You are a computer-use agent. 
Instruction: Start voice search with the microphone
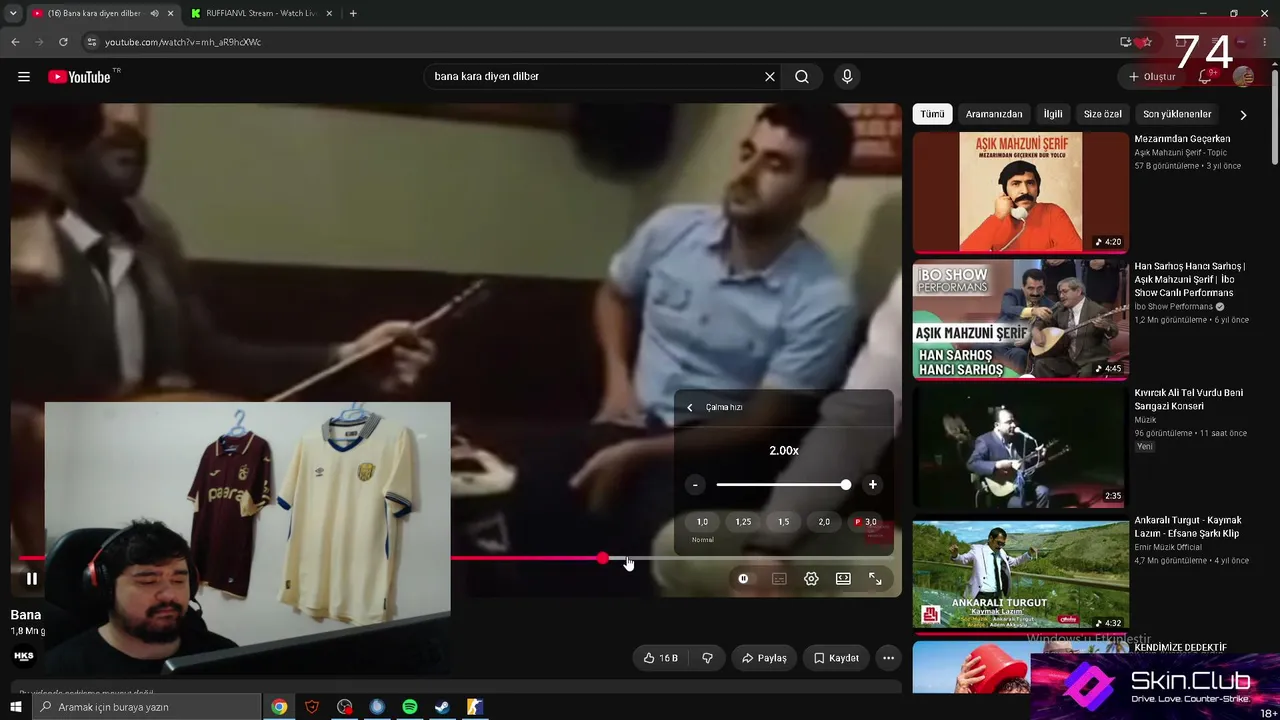pos(847,77)
